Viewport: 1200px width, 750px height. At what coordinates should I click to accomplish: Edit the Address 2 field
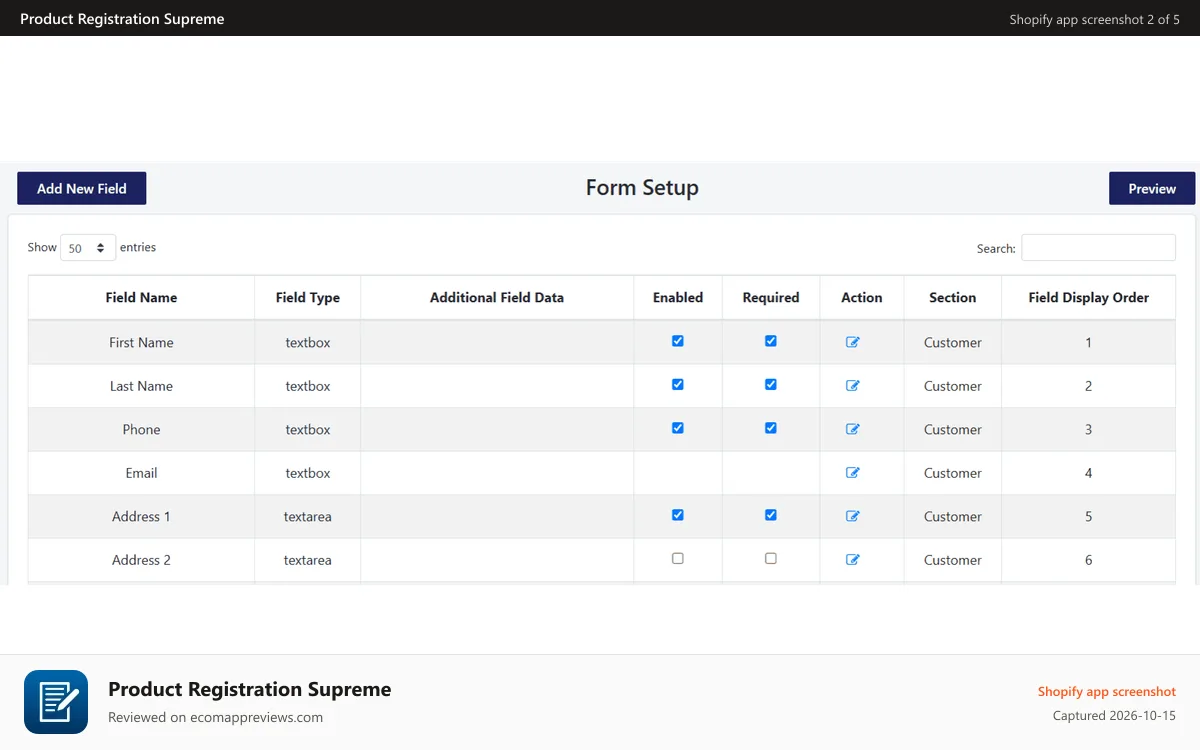click(853, 560)
